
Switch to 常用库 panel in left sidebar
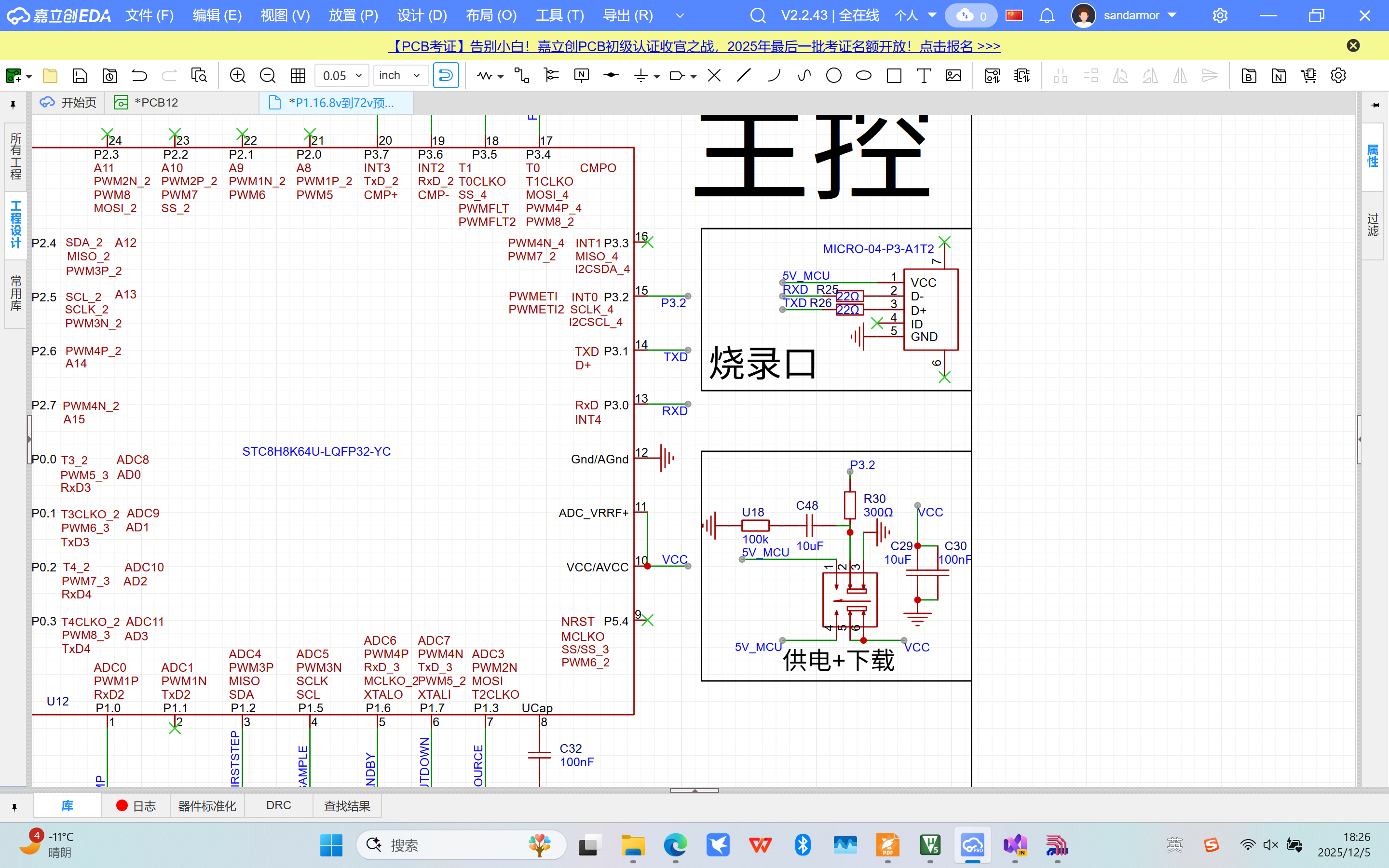point(14,293)
